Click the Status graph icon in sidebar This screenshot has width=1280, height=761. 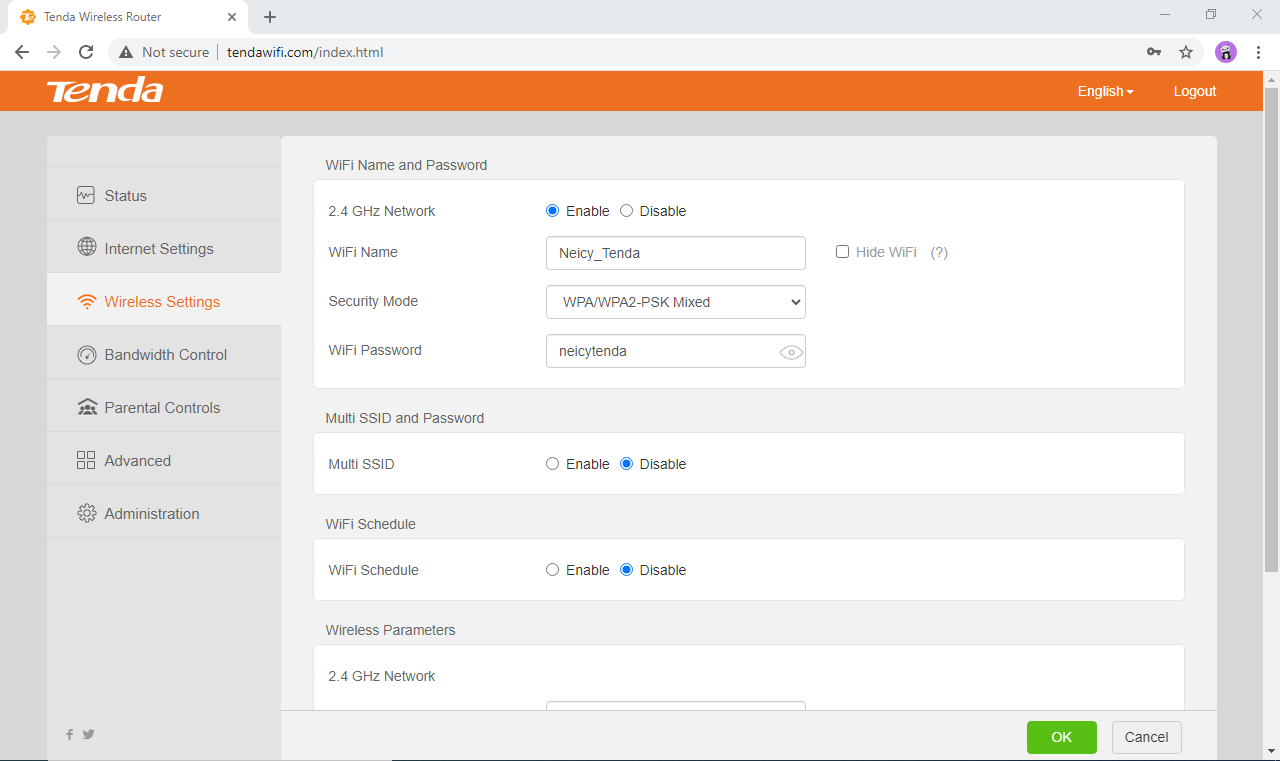pos(86,195)
